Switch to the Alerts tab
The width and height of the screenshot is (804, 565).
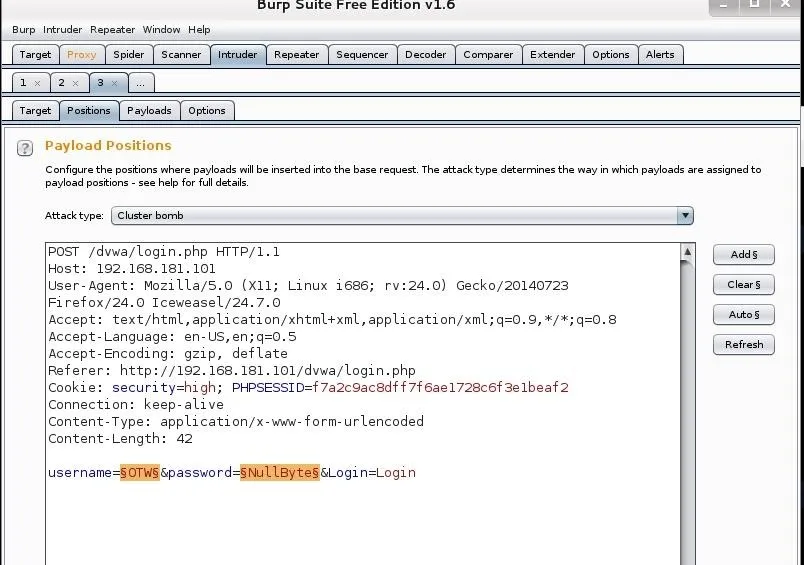660,54
